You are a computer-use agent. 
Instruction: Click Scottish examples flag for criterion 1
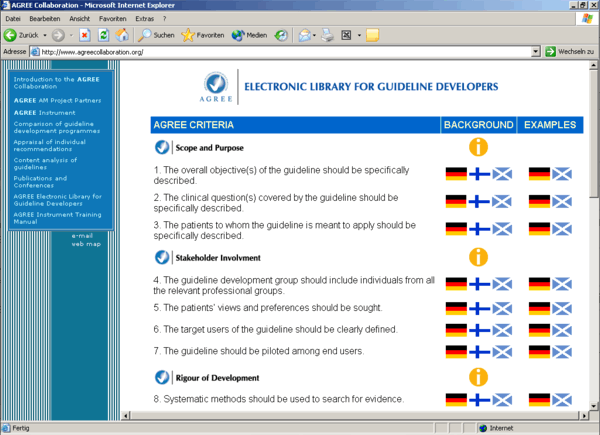click(562, 174)
